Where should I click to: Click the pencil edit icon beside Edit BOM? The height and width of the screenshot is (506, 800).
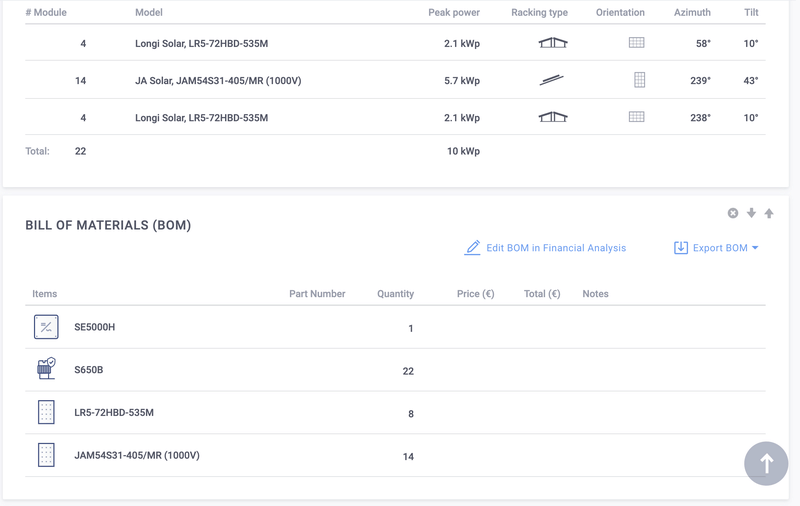click(472, 248)
